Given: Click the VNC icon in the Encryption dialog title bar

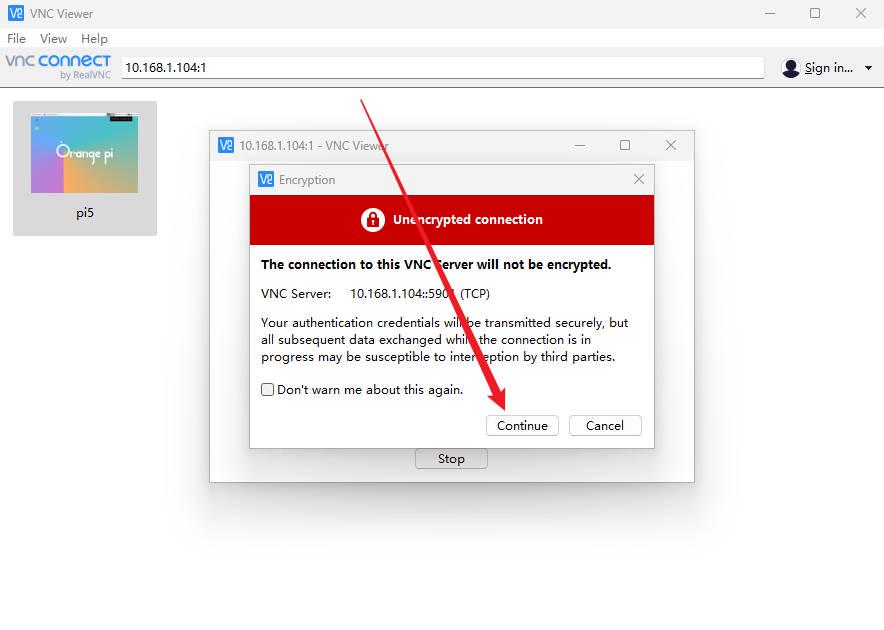Looking at the screenshot, I should (266, 179).
